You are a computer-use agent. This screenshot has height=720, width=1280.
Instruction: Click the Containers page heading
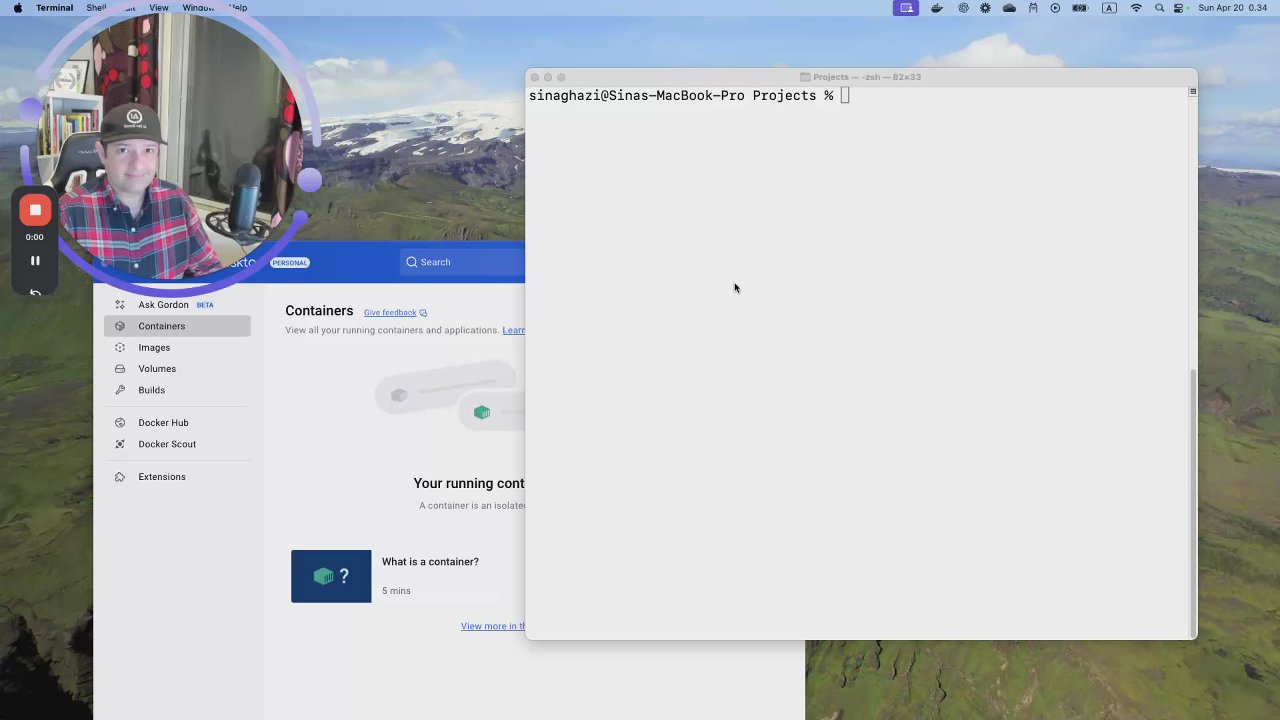(x=319, y=311)
